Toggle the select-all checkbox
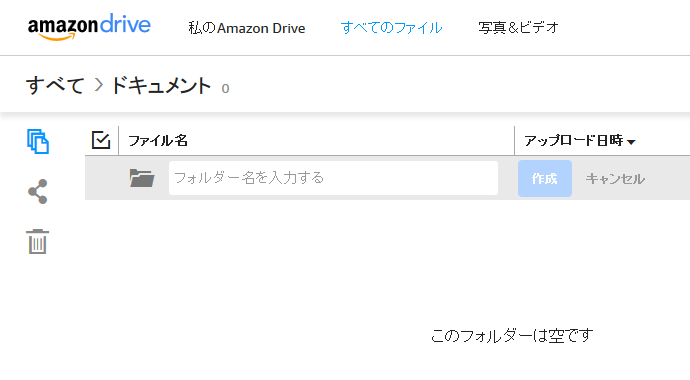The image size is (690, 380). coord(101,140)
